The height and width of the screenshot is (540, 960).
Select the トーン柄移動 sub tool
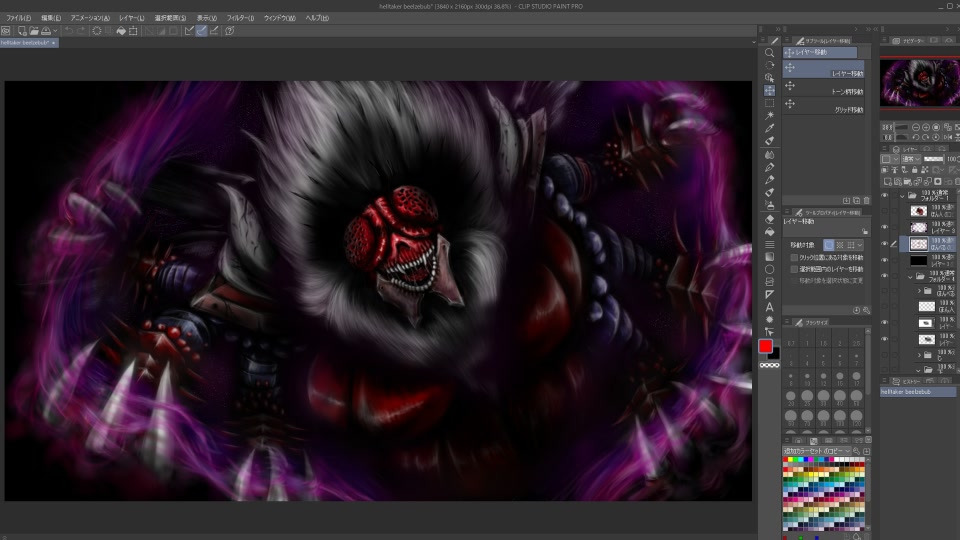pyautogui.click(x=823, y=87)
